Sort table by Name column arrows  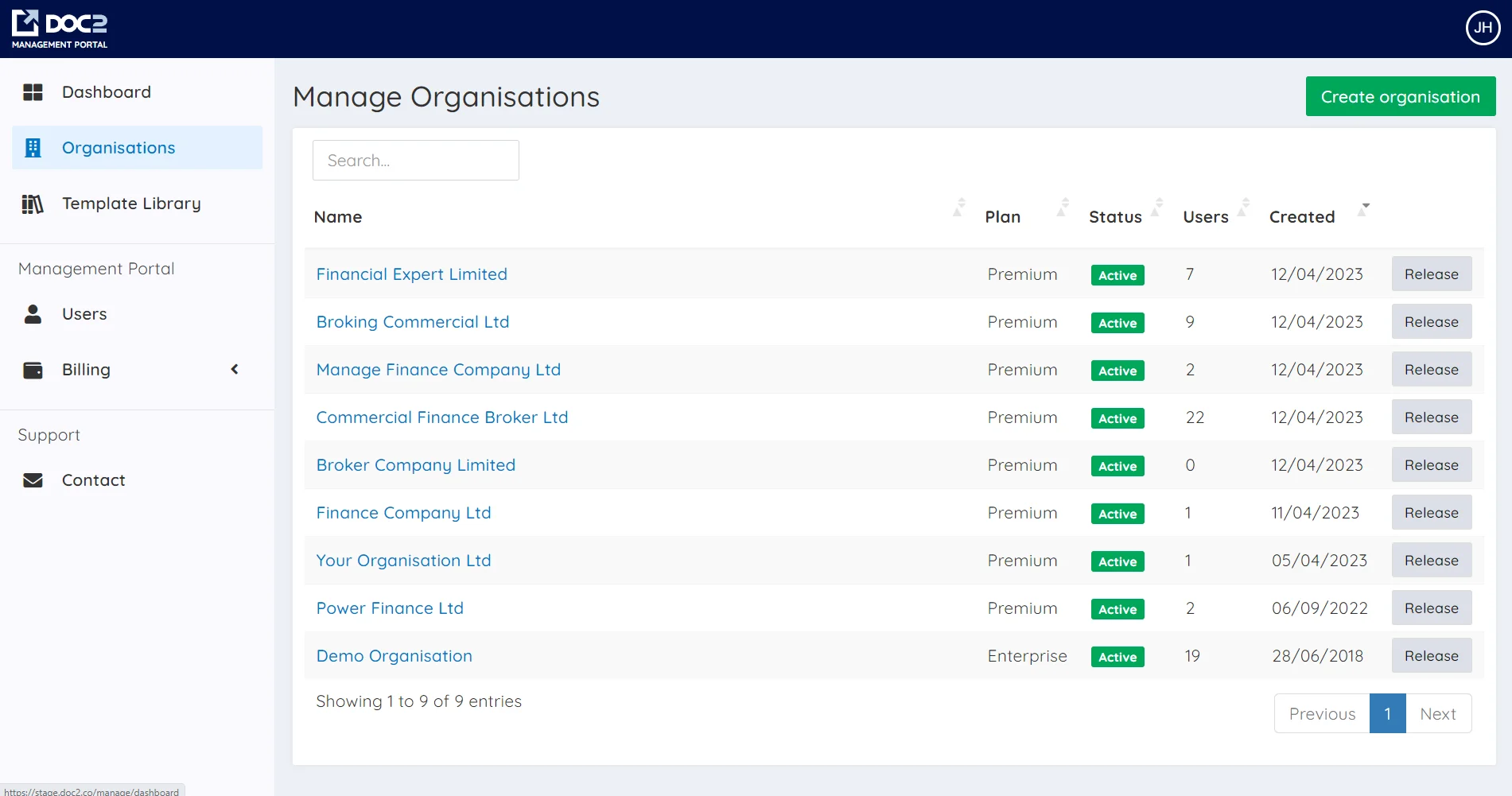pos(959,208)
